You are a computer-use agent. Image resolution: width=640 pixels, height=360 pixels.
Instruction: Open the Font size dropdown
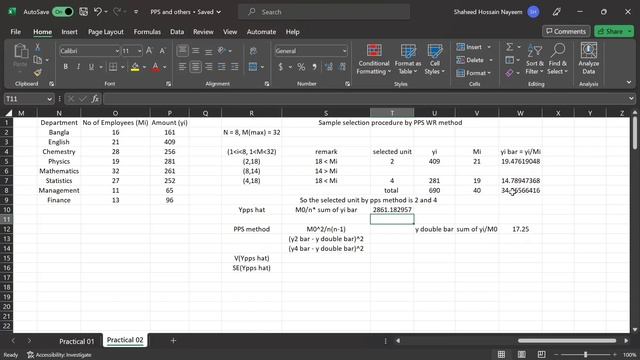click(140, 51)
